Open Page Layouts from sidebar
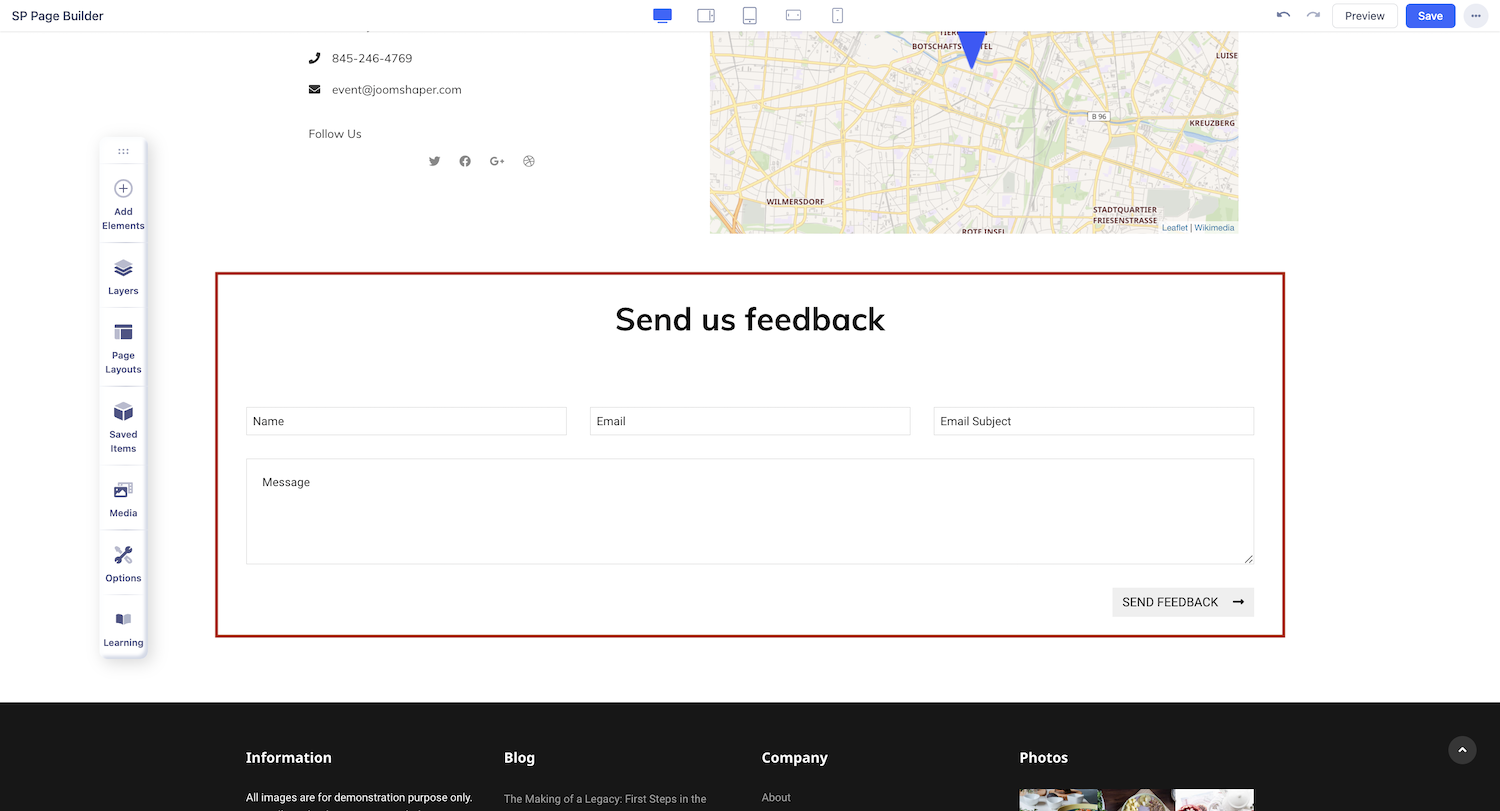 (123, 347)
